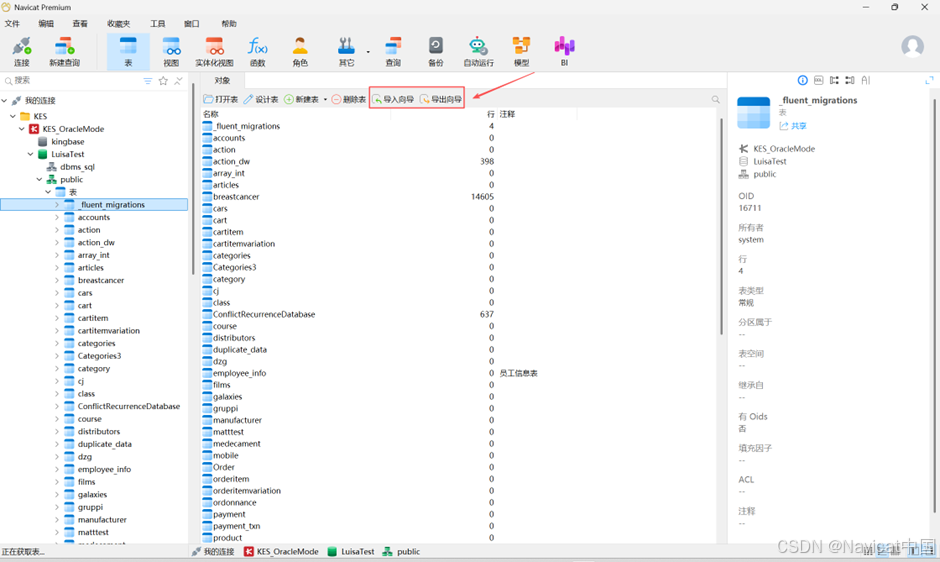Click the object list vertical scrollbar

(x=721, y=227)
